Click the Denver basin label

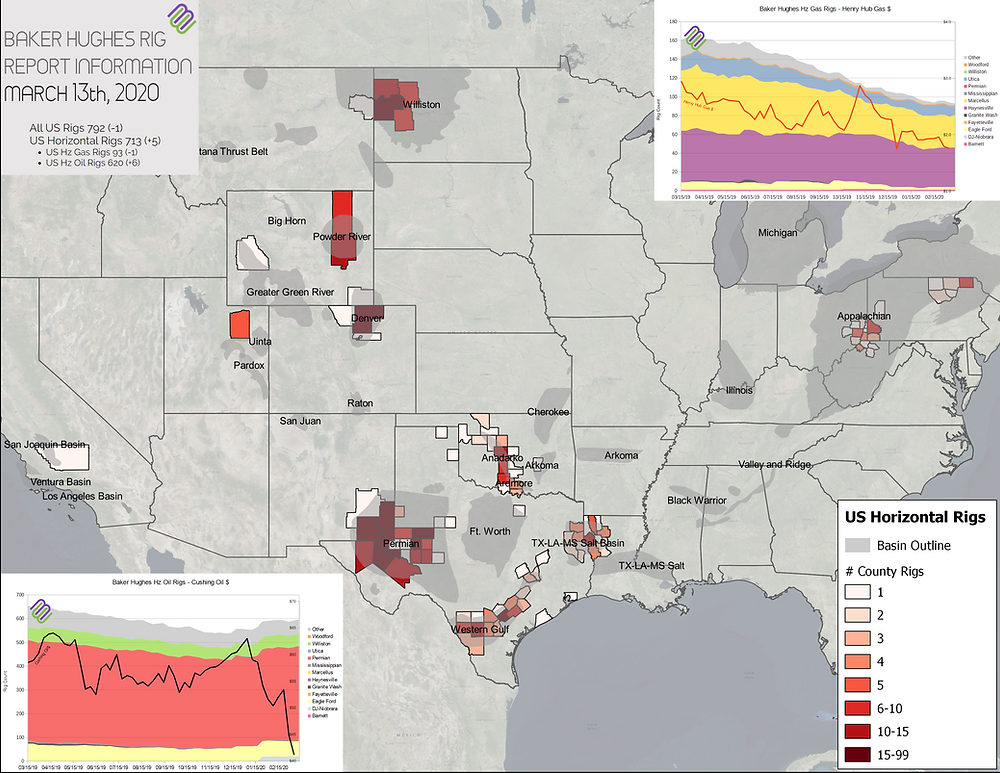click(x=367, y=318)
